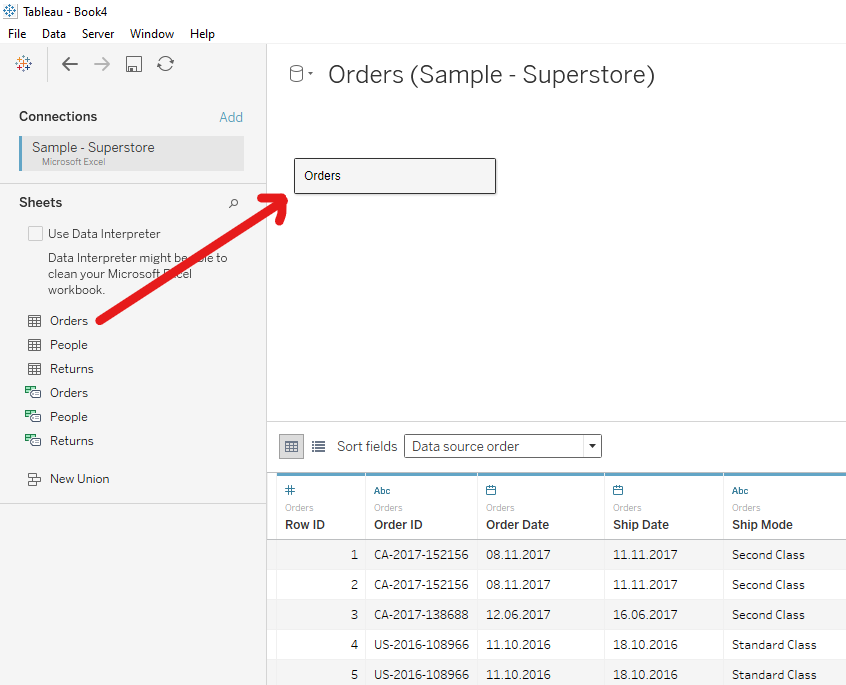Open the data source cylinder dropdown arrow
The image size is (846, 685).
coord(311,75)
